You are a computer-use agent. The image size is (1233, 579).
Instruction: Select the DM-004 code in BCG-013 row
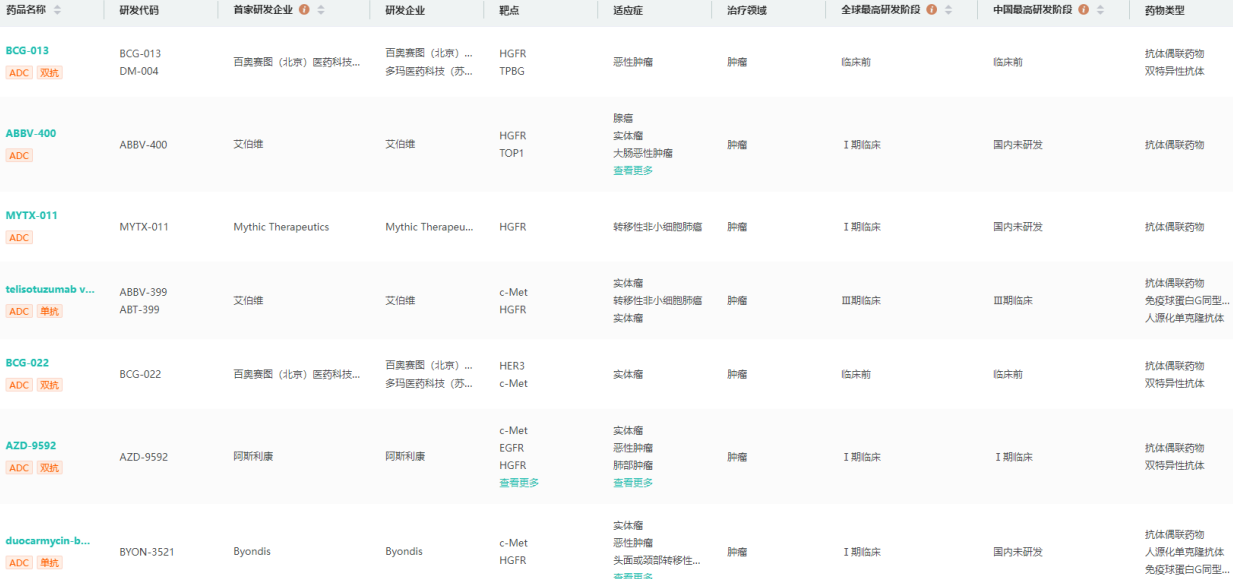(x=139, y=71)
